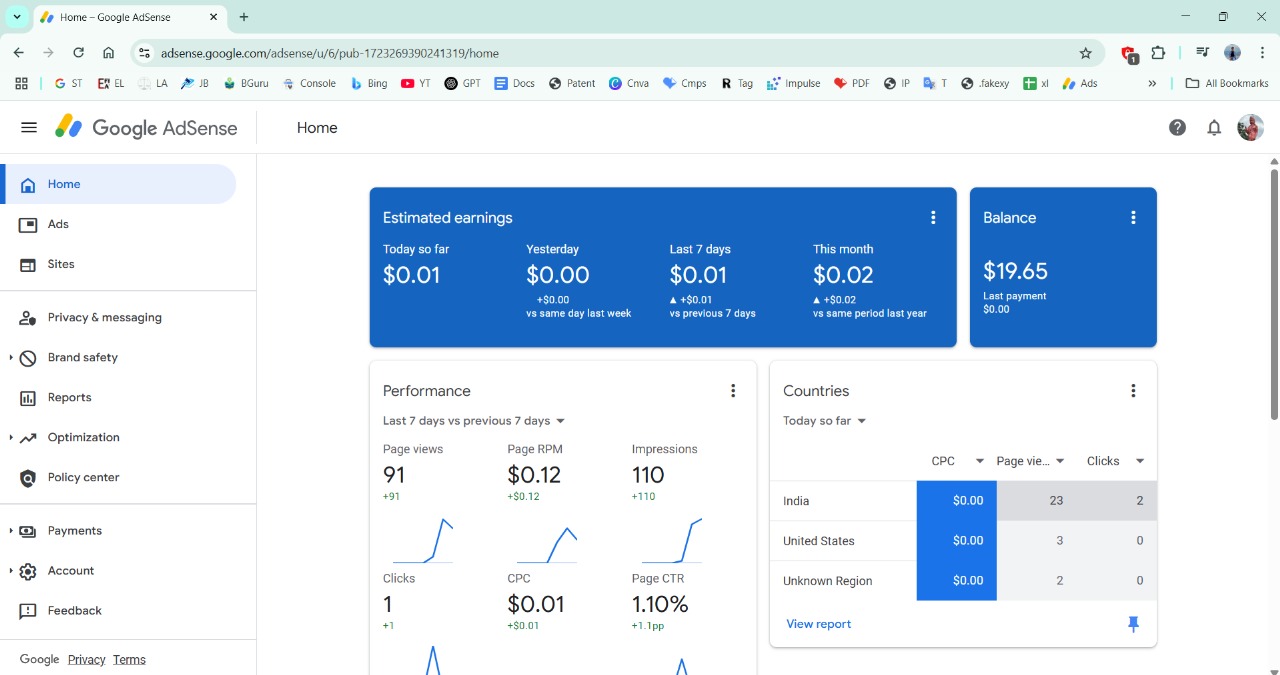Click the address bar URL

click(x=329, y=53)
